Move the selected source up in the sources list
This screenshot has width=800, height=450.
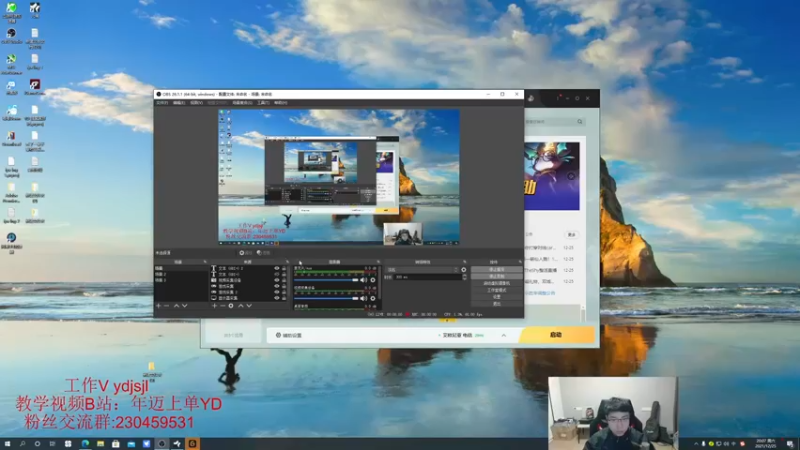point(241,306)
